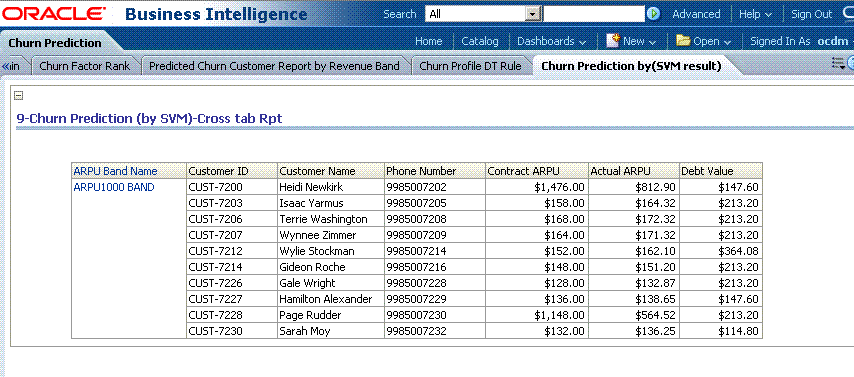Click the signed-in user ocdm

point(833,41)
